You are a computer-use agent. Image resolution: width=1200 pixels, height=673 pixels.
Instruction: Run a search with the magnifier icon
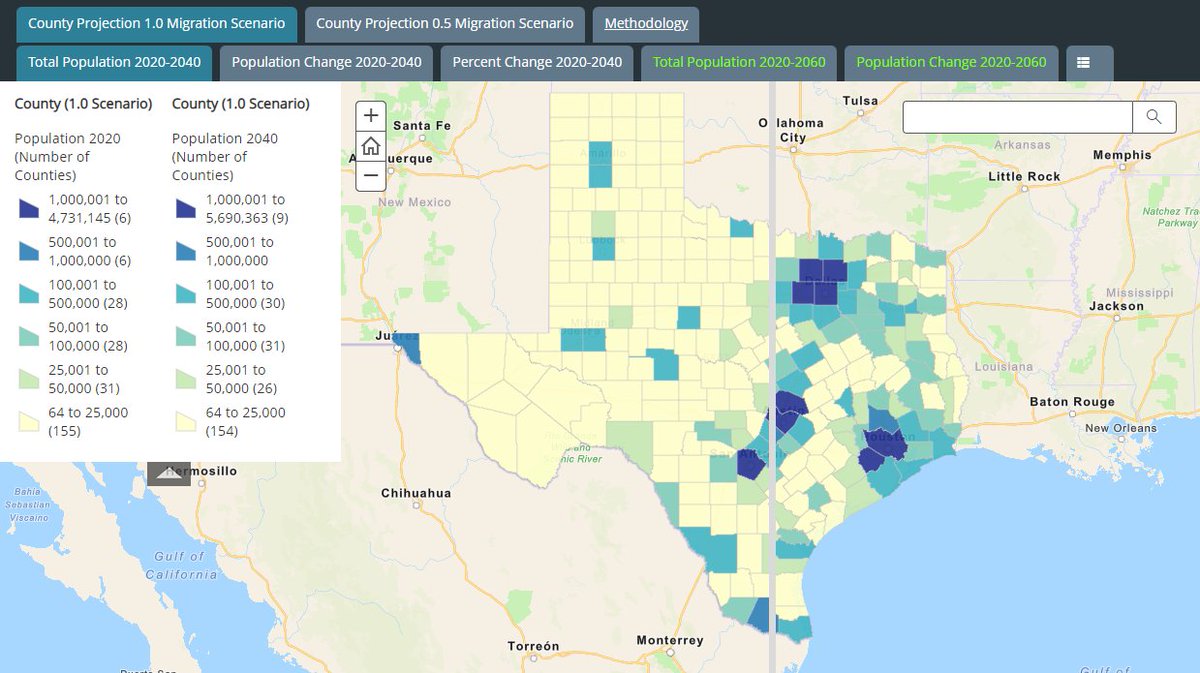(x=1155, y=116)
